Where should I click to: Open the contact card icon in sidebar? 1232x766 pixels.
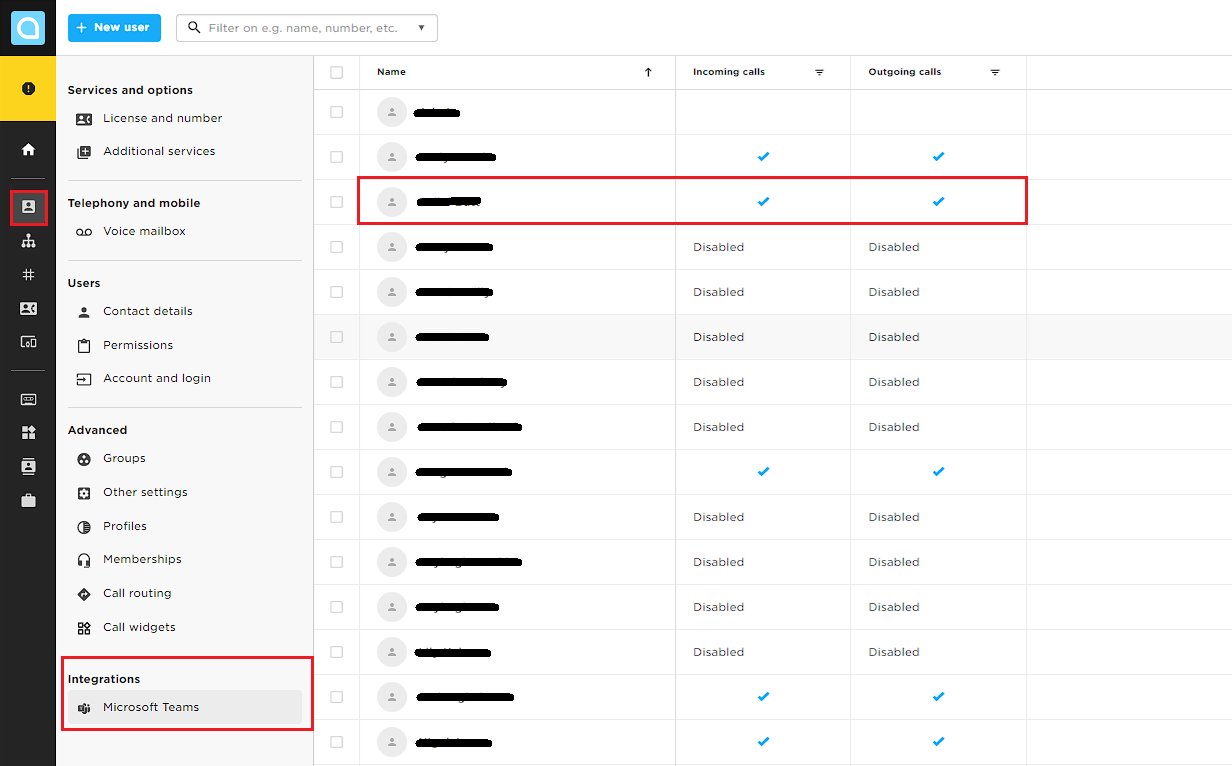28,309
